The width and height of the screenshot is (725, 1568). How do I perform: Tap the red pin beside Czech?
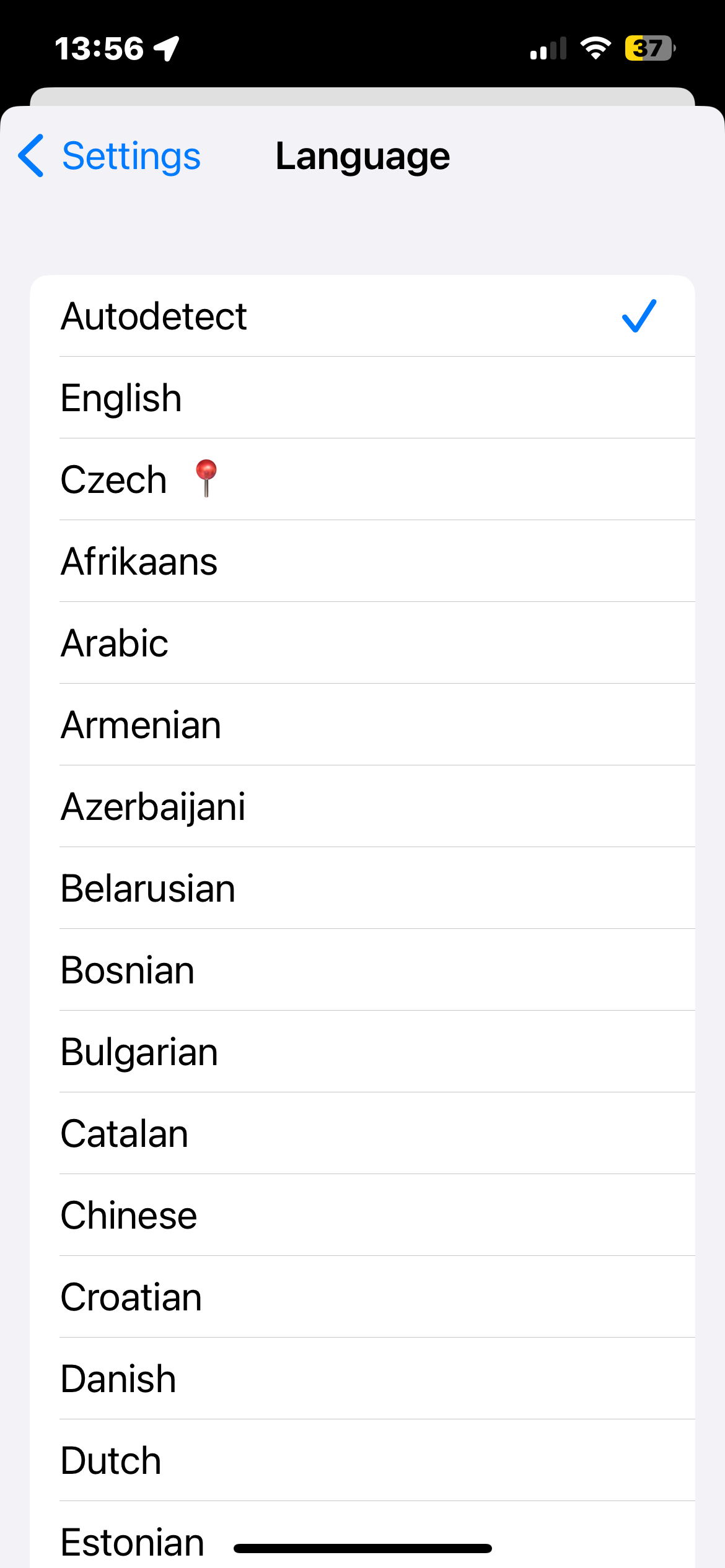(206, 477)
